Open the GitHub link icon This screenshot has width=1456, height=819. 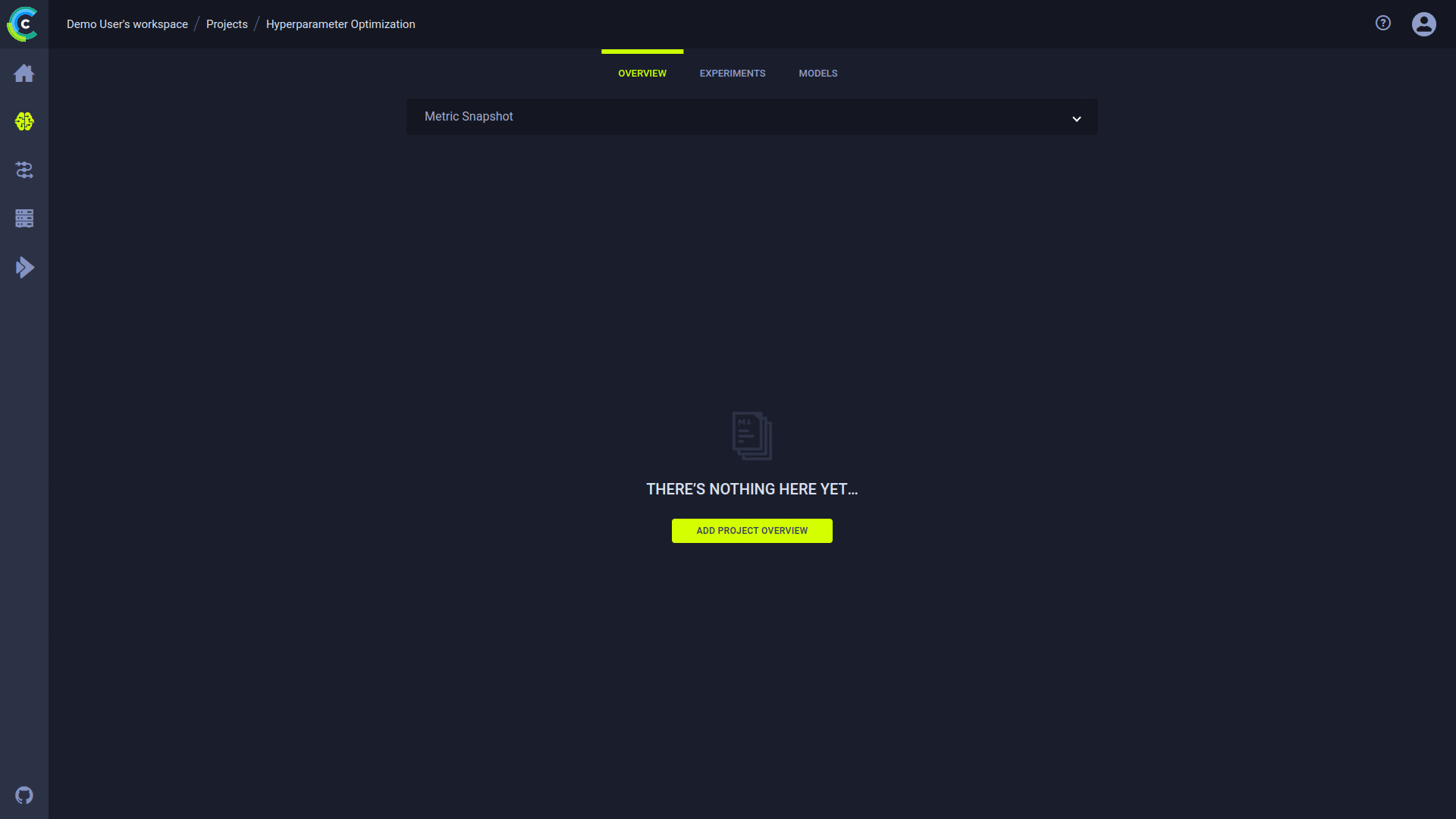[x=24, y=795]
